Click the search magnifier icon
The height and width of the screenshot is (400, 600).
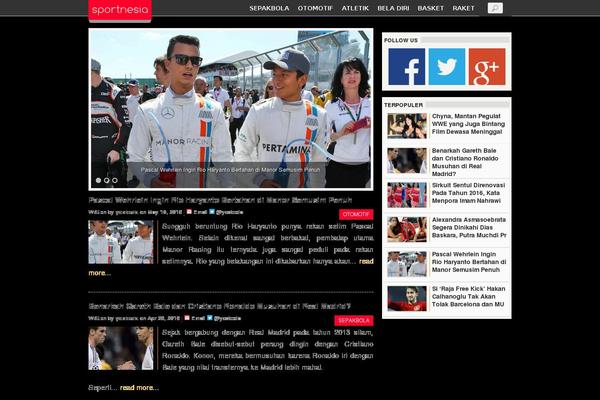pyautogui.click(x=495, y=8)
